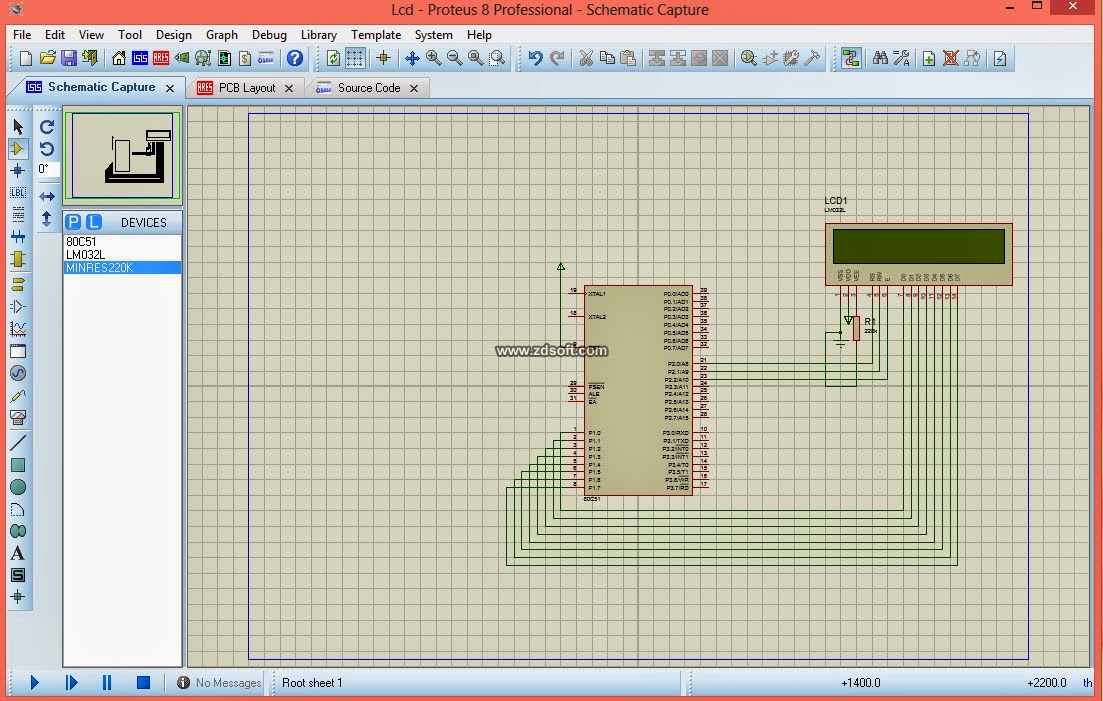Viewport: 1103px width, 701px height.
Task: Choose the 2D graphics text tool
Action: click(17, 553)
